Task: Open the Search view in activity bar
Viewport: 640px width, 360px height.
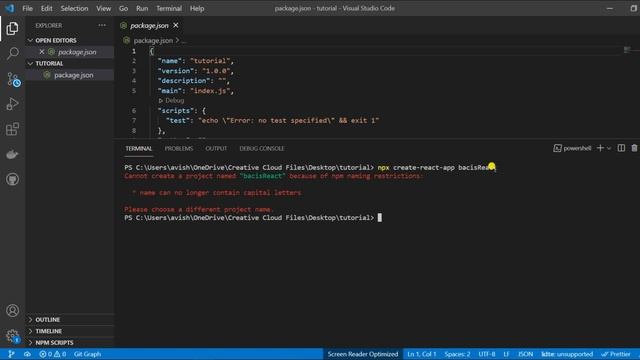Action: pyautogui.click(x=12, y=53)
